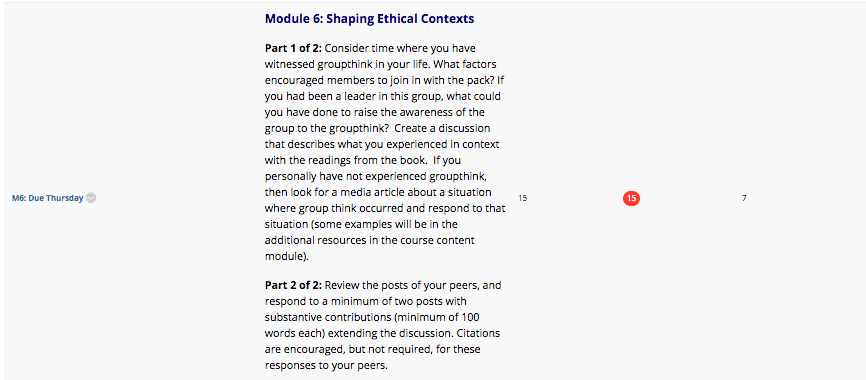Image resolution: width=866 pixels, height=380 pixels.
Task: Click the bold Part 1 of 2 label
Action: 293,48
